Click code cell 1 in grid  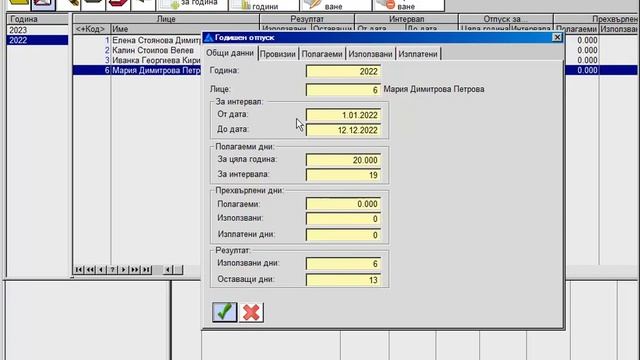92,40
